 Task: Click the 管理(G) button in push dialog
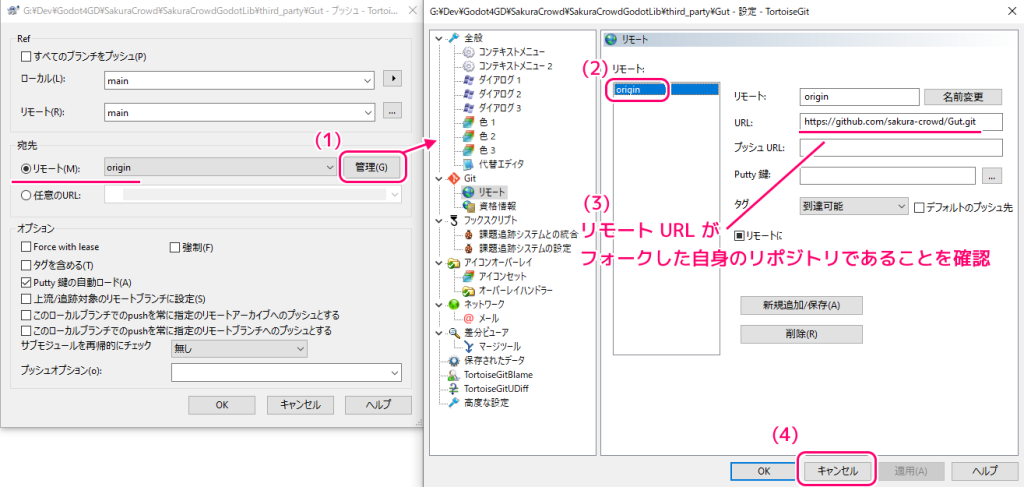pyautogui.click(x=370, y=168)
